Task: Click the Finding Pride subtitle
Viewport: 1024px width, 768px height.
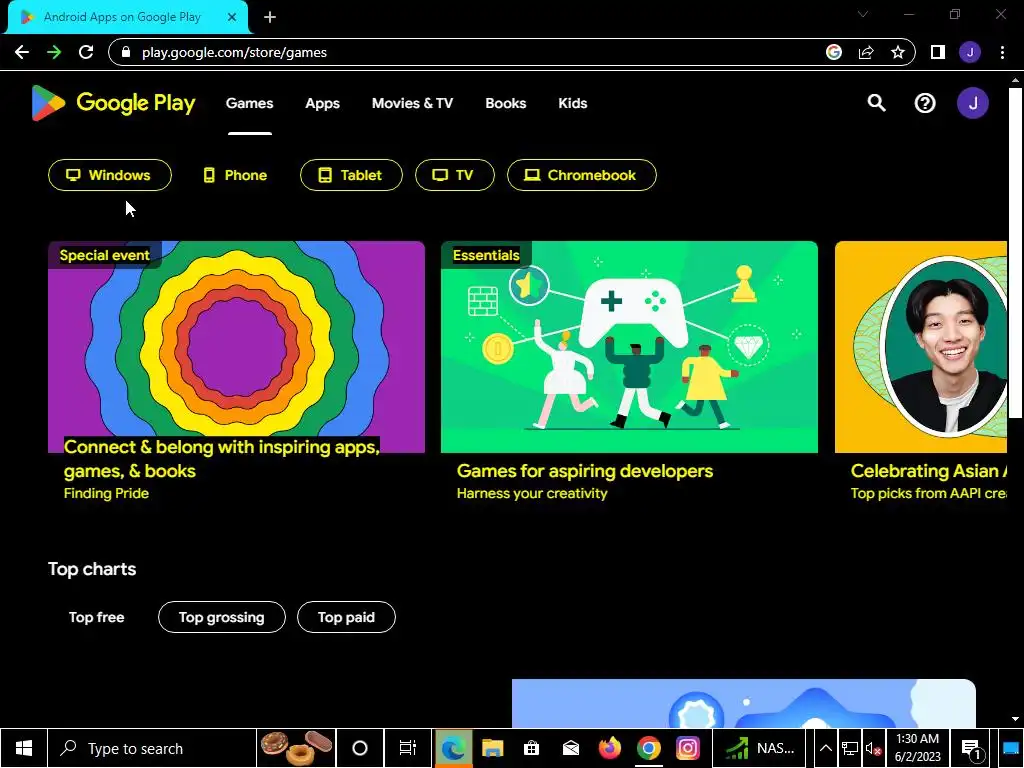Action: [x=106, y=494]
